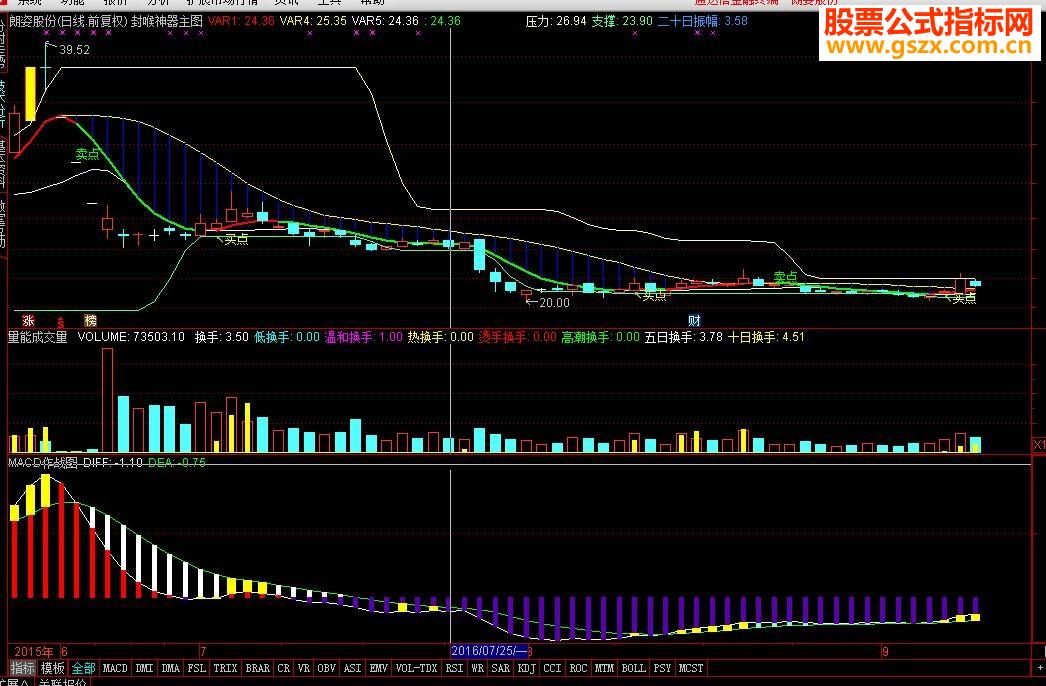
Task: Click the 压力: 26.94 reading
Action: (x=556, y=21)
